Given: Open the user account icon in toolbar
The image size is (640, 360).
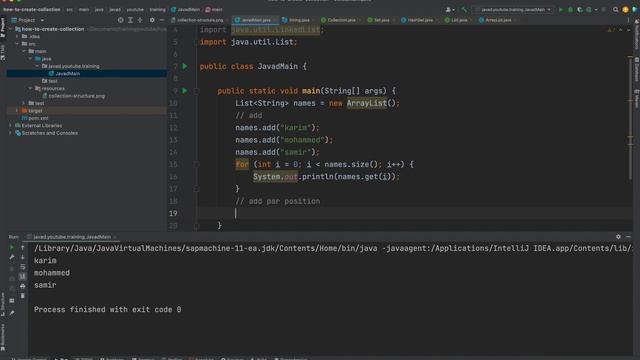Looking at the screenshot, I should (449, 9).
